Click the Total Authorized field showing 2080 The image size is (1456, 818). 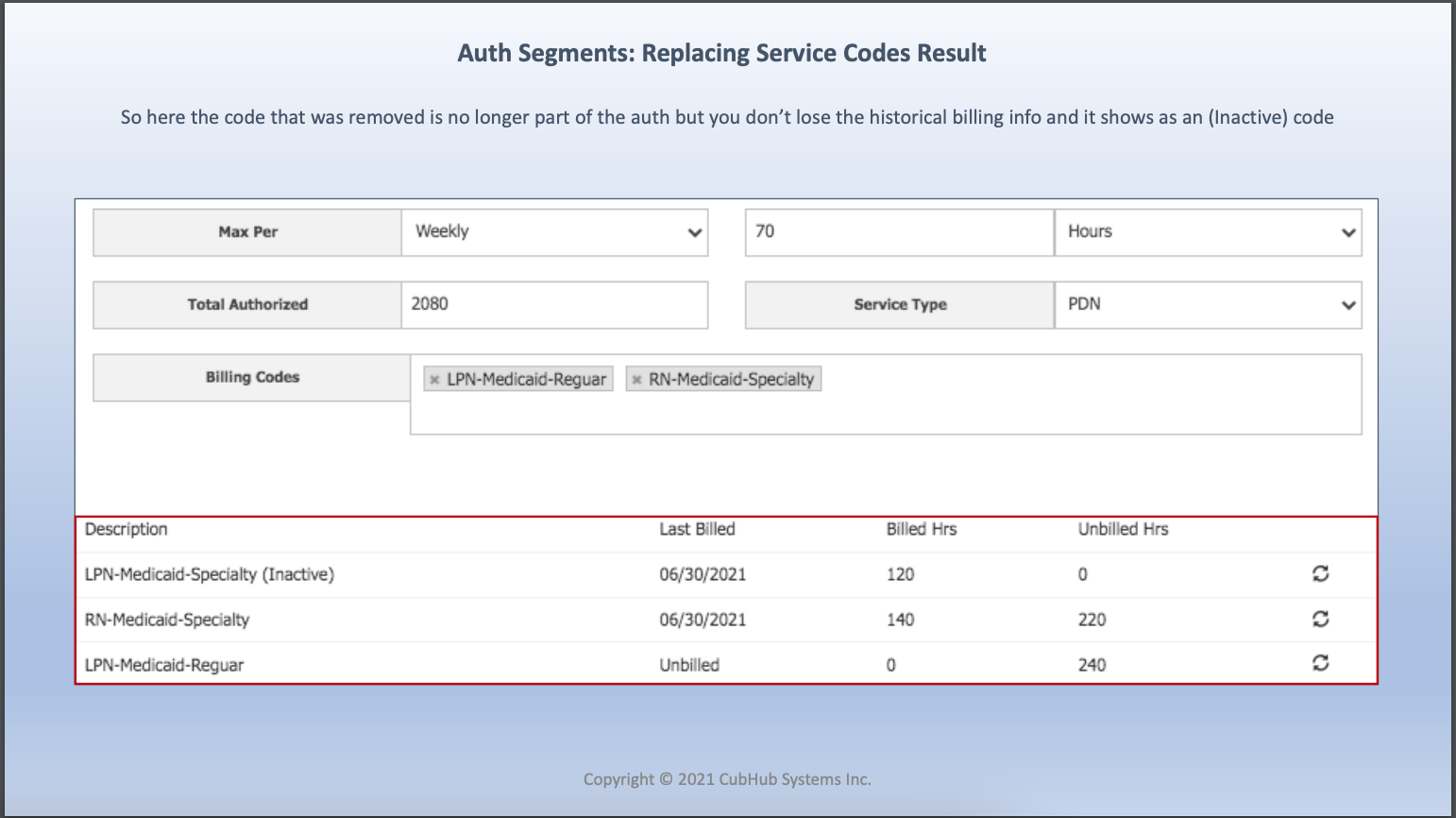tap(554, 305)
